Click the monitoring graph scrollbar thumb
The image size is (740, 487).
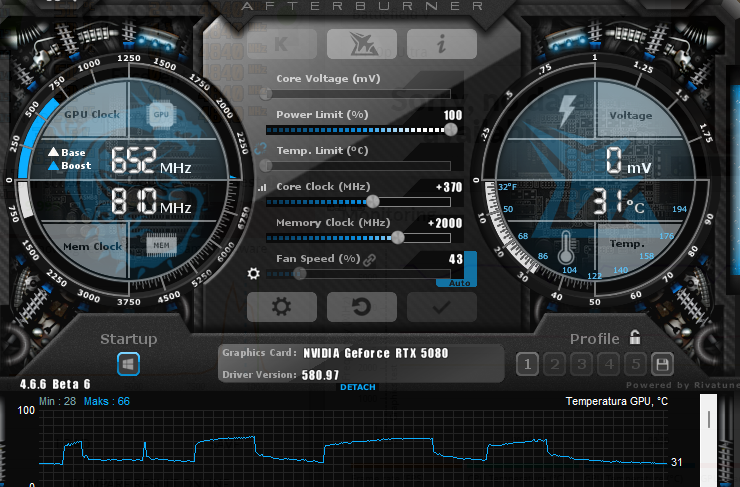pyautogui.click(x=708, y=419)
